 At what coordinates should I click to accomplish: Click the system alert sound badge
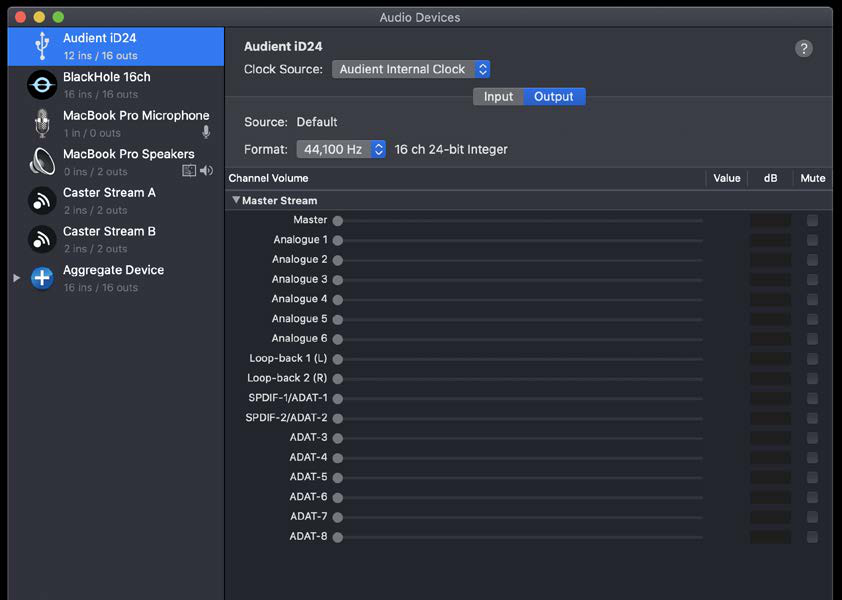[x=188, y=171]
